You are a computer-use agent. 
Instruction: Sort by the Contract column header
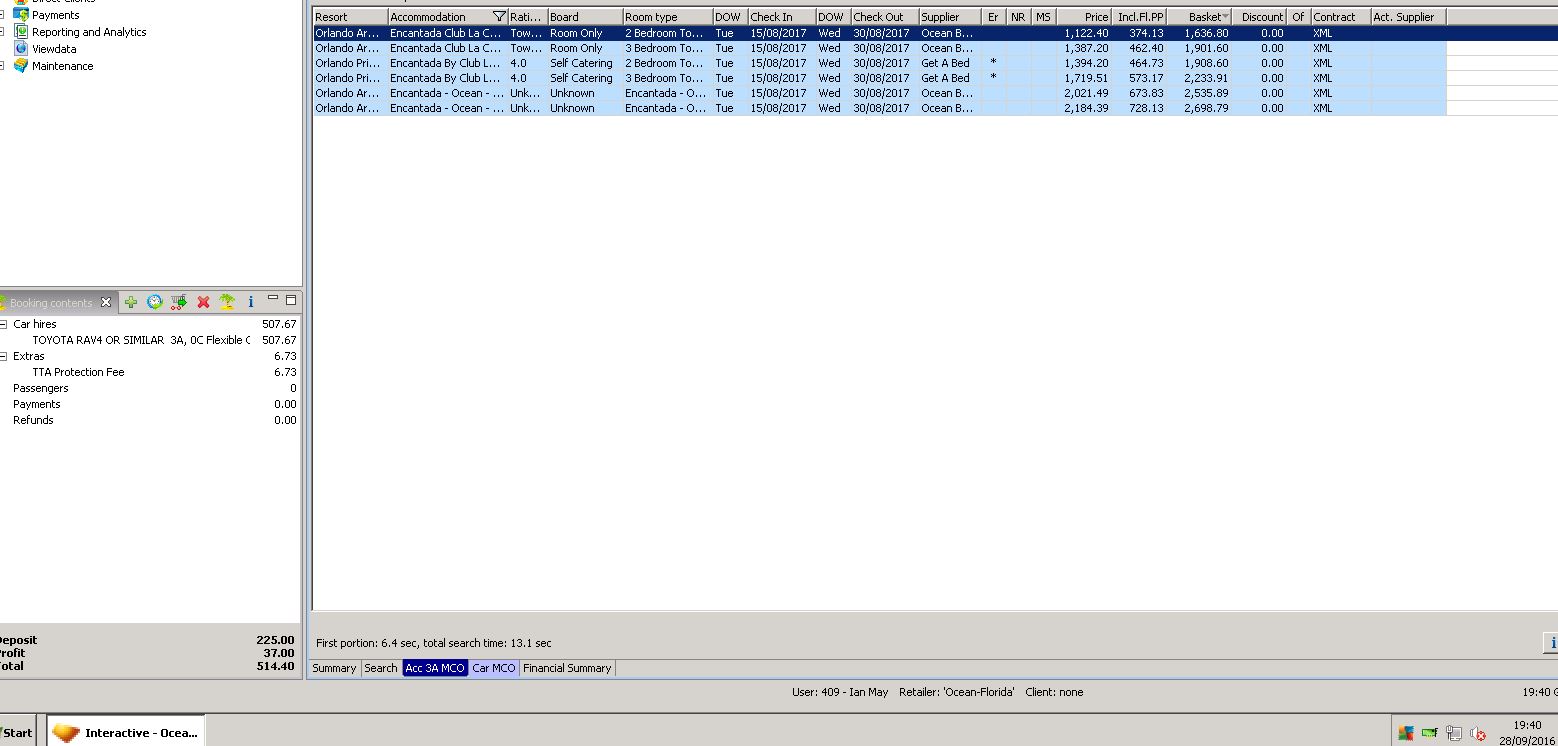pyautogui.click(x=1340, y=17)
